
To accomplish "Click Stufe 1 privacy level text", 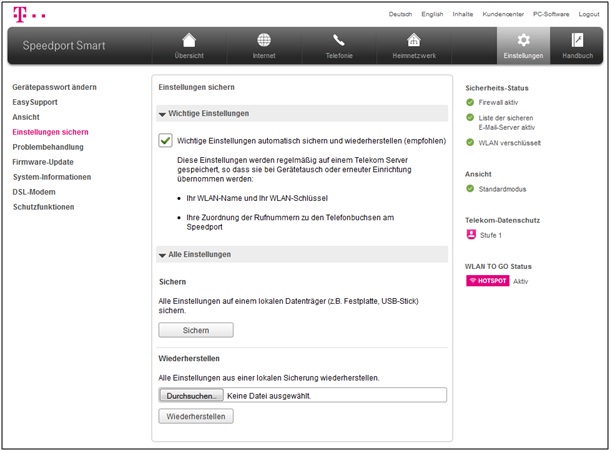I will point(491,235).
